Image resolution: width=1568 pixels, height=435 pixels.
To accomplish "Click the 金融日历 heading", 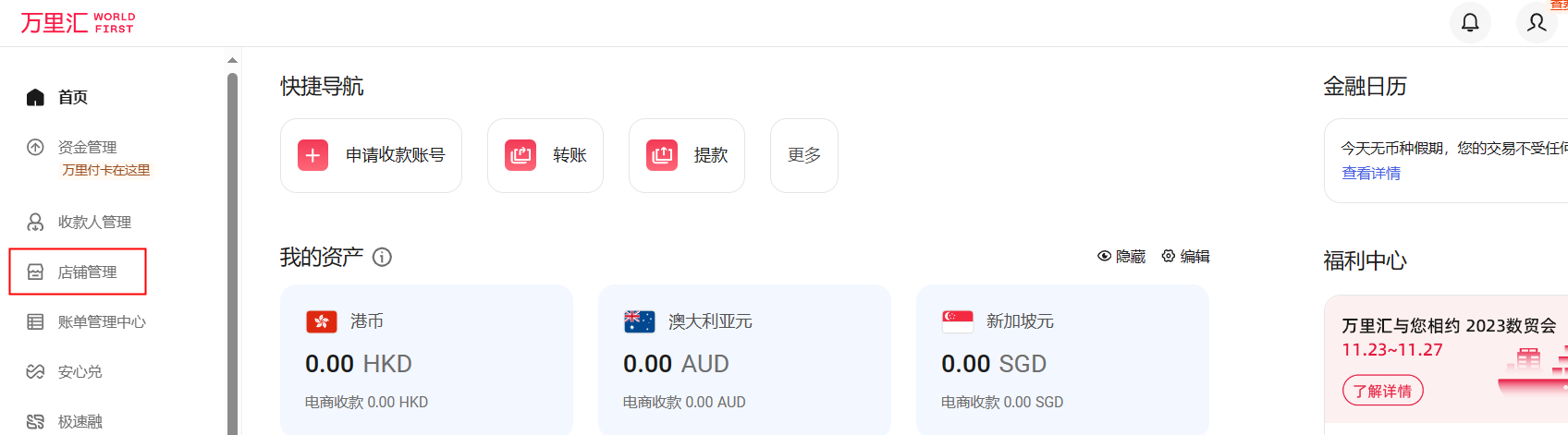I will pos(1366,86).
